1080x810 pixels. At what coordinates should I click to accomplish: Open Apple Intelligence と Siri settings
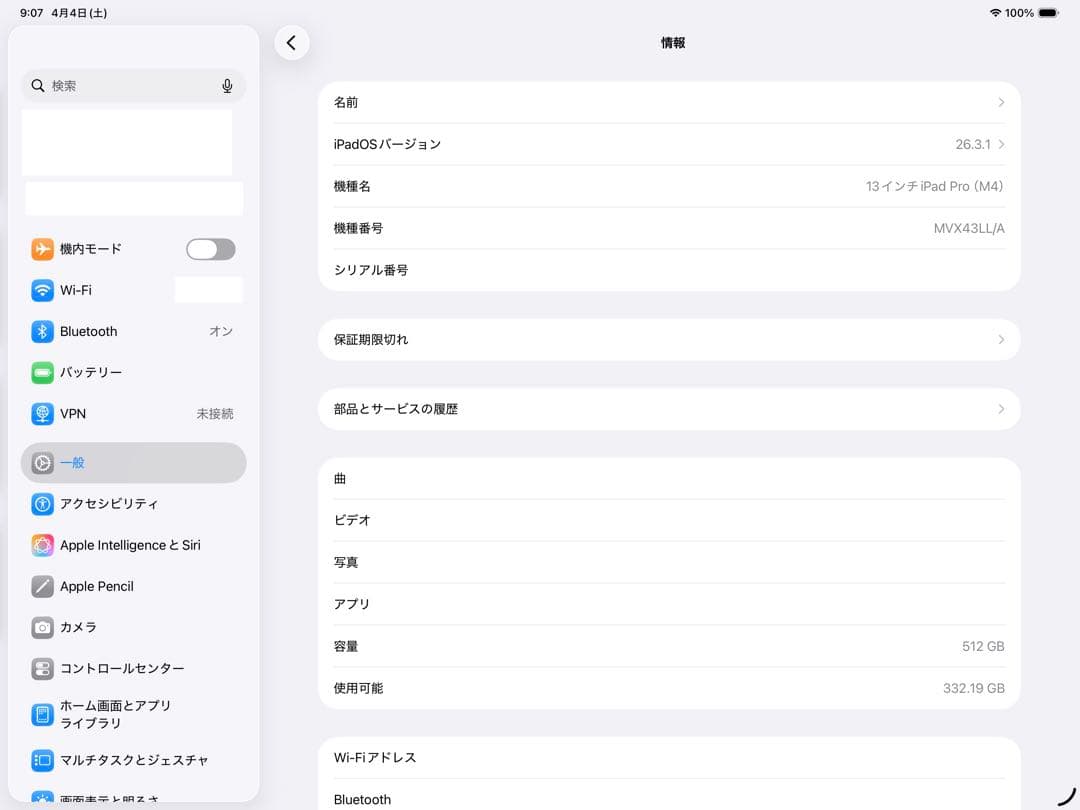pos(134,546)
